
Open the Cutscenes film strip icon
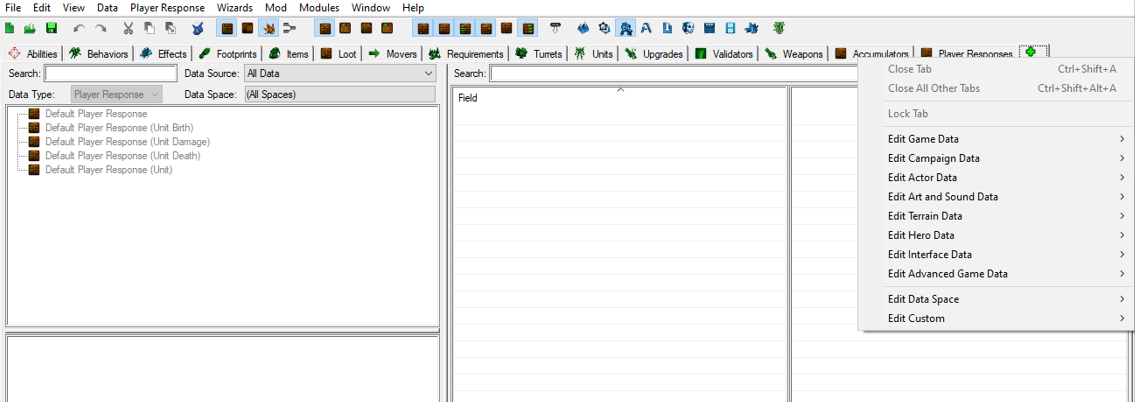730,29
